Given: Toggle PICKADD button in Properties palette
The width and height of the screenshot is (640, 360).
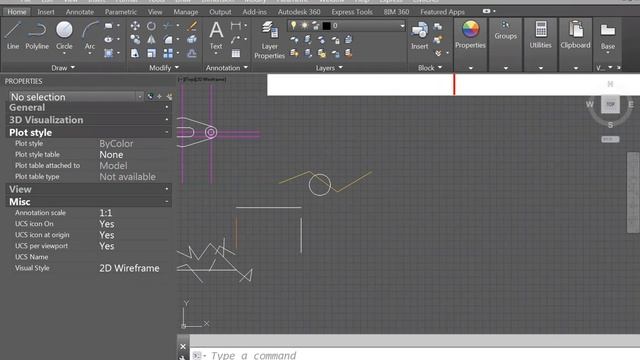Looking at the screenshot, I should [x=150, y=97].
